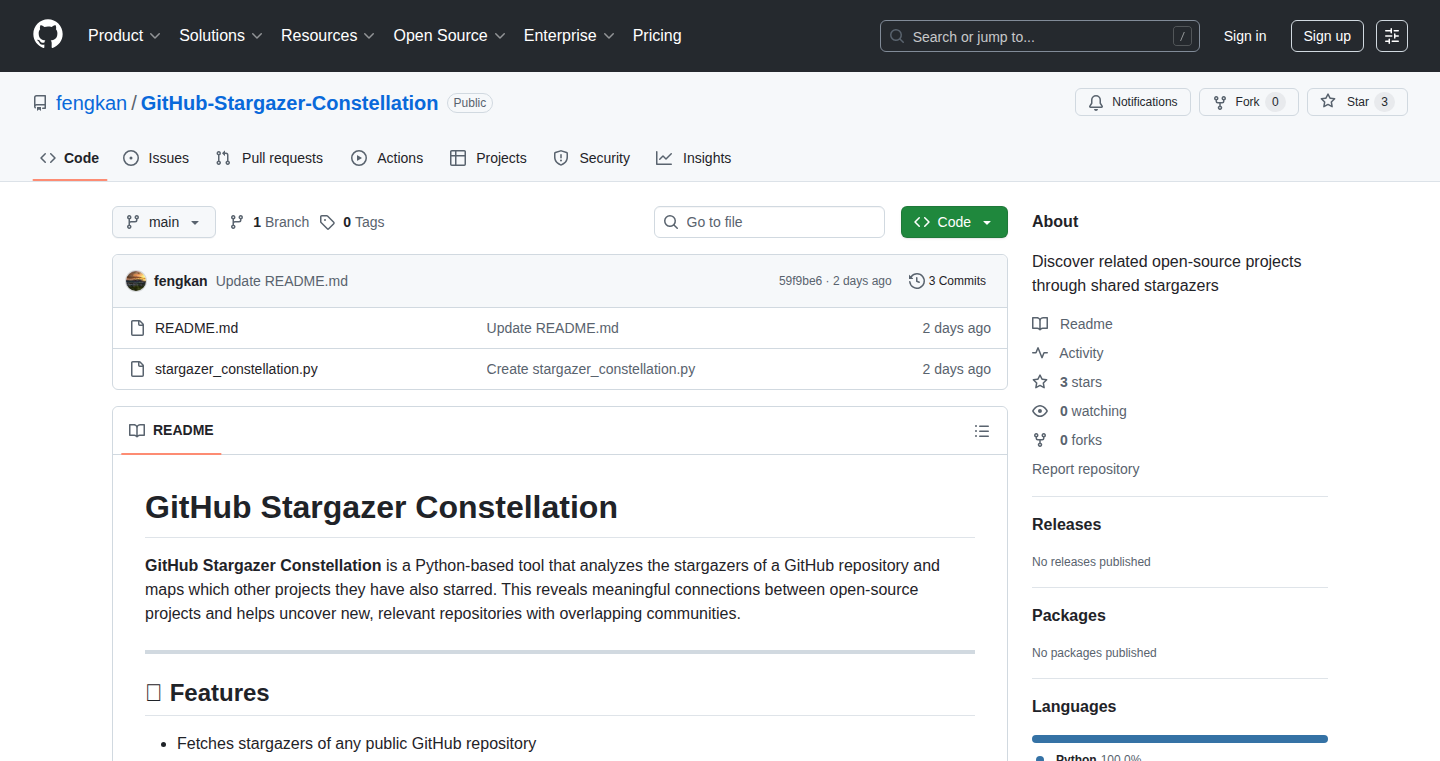The height and width of the screenshot is (761, 1440).
Task: Click the Sign up button
Action: (x=1327, y=36)
